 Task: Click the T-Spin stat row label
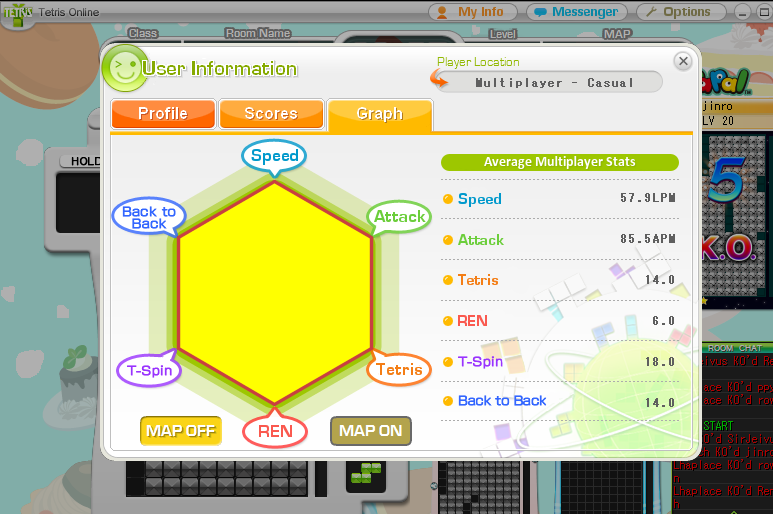click(480, 362)
